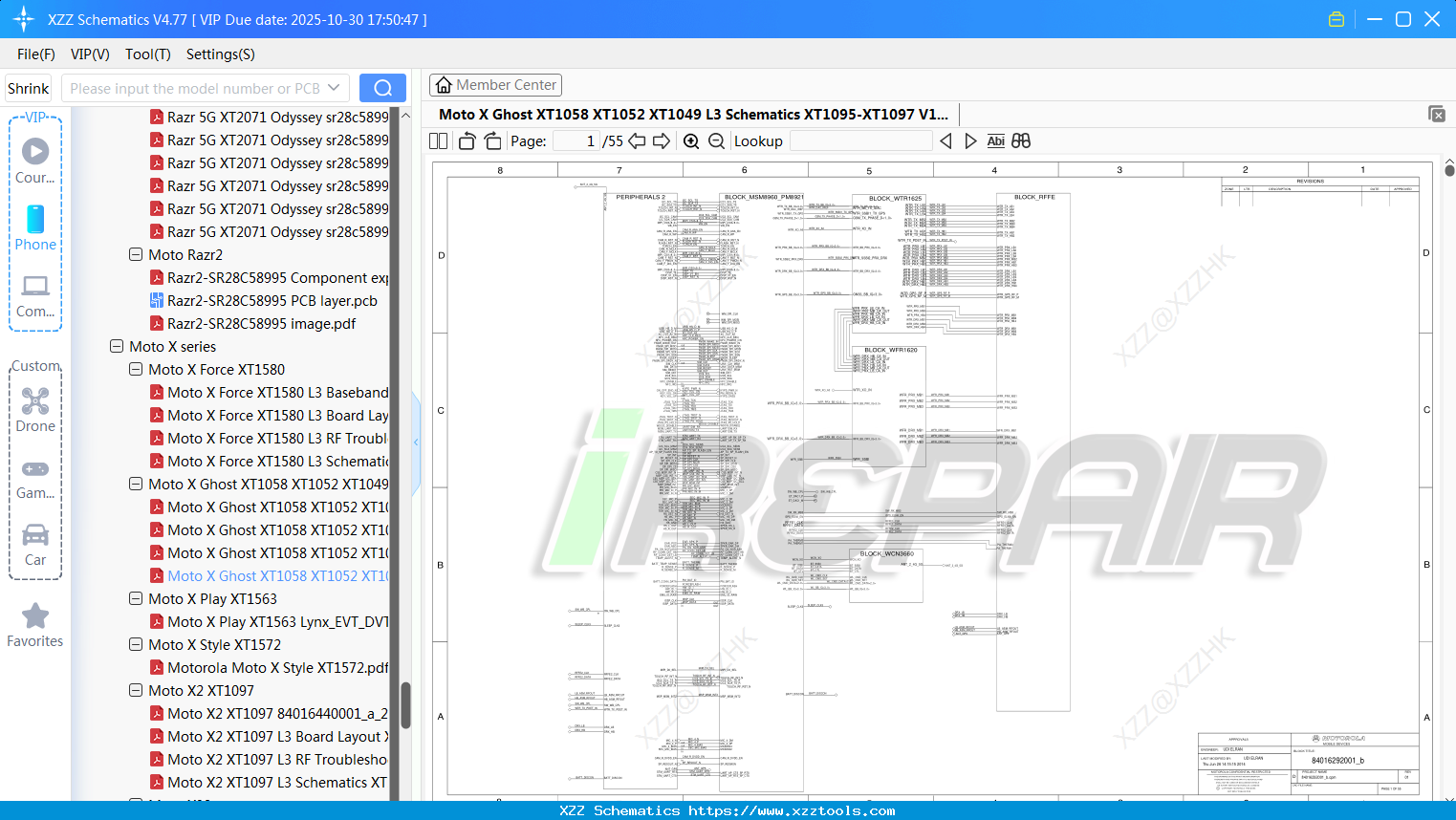
Task: Click the Member Center button
Action: (x=495, y=84)
